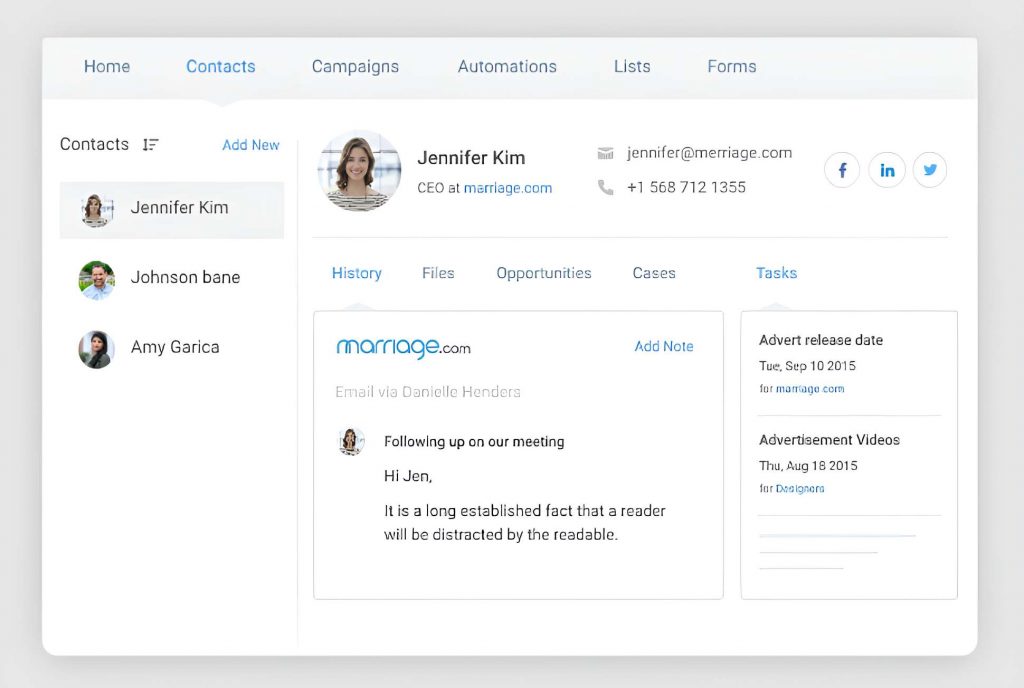
Task: Click the email envelope icon beside jennifer@merriage.com
Action: pos(605,153)
